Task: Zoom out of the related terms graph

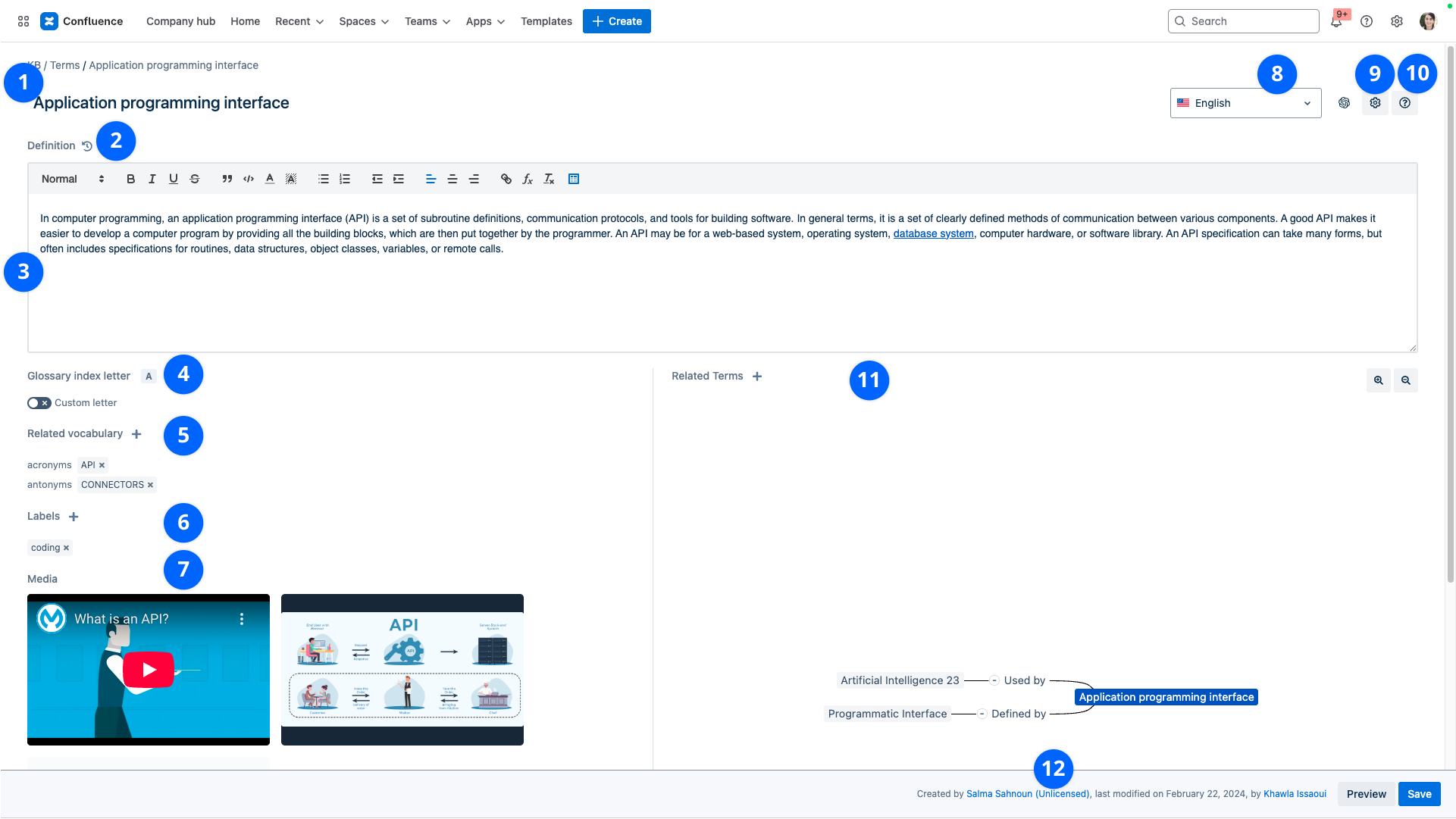Action: point(1406,380)
